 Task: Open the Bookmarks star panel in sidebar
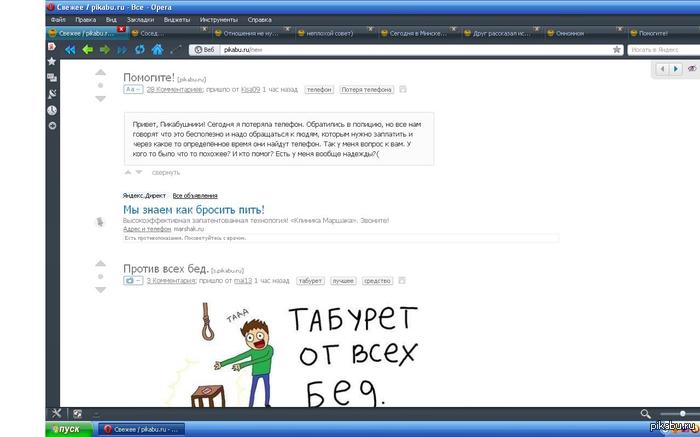click(52, 61)
